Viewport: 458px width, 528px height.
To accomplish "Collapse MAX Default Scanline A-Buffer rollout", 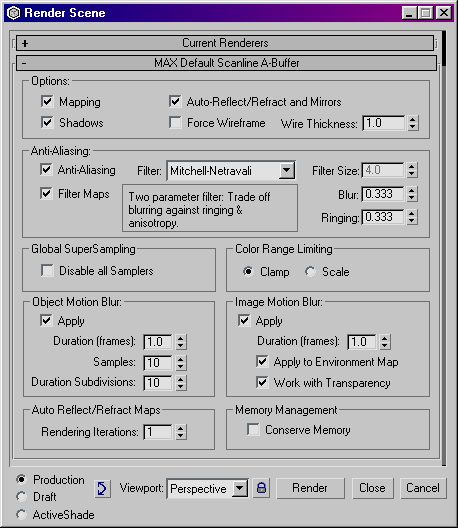I will [x=226, y=63].
